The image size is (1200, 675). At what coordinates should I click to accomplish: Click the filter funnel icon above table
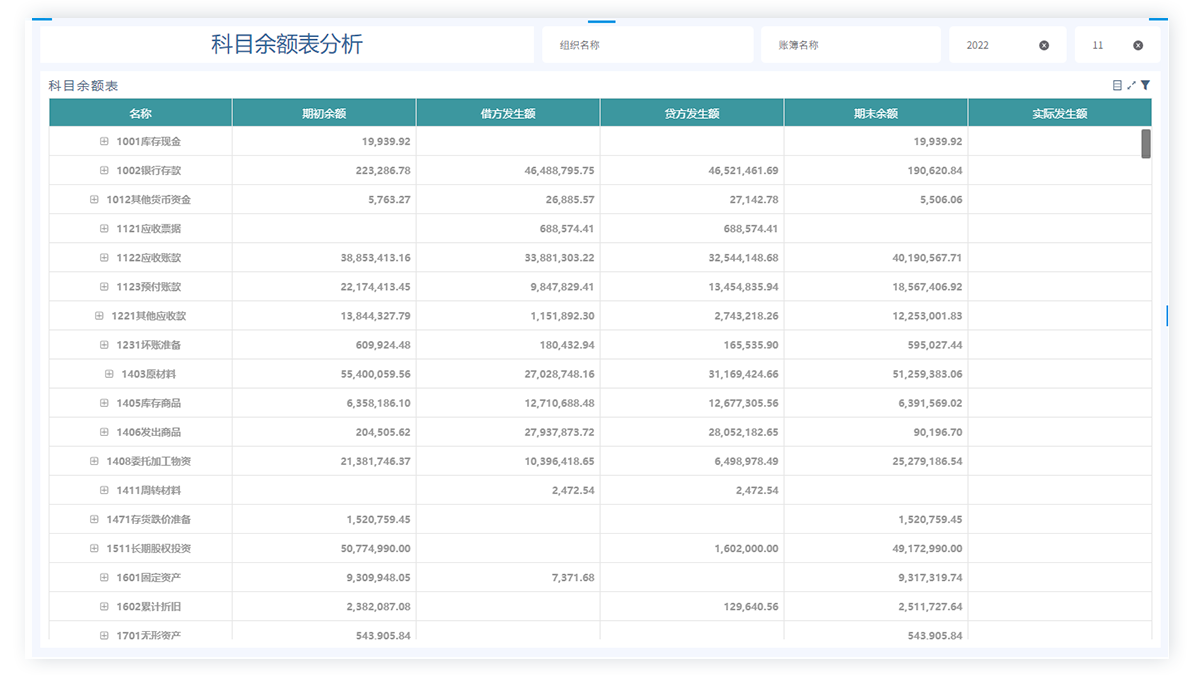(x=1146, y=86)
